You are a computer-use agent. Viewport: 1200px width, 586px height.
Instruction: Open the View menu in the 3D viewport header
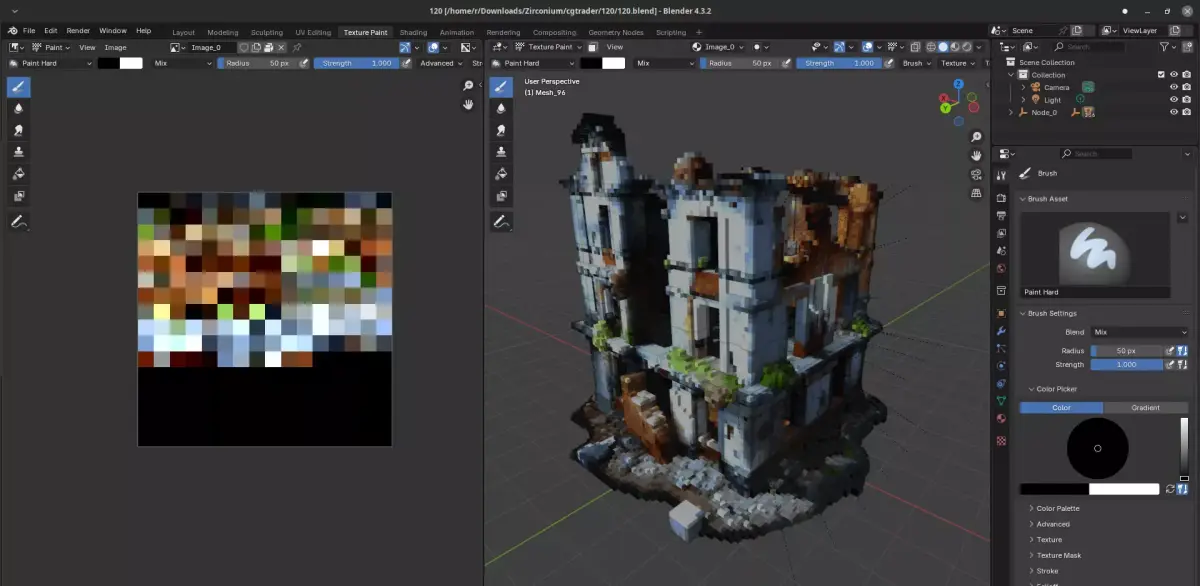[614, 47]
